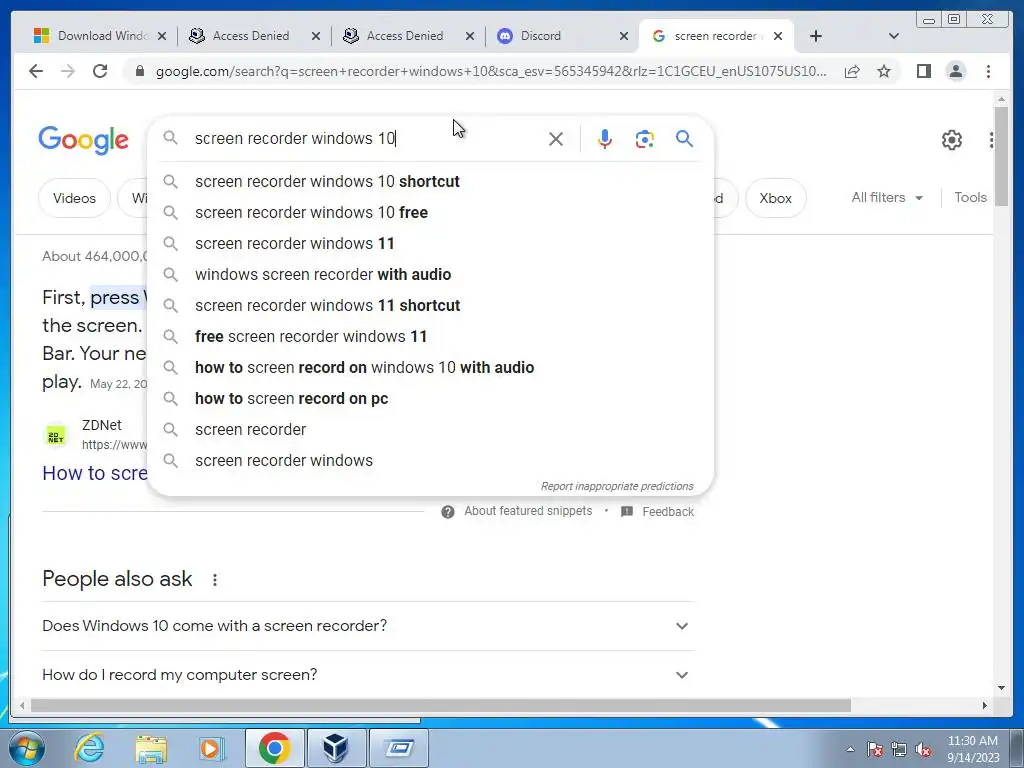This screenshot has width=1024, height=768.
Task: Open the taskbar clock showing 11:30 AM
Action: (973, 749)
